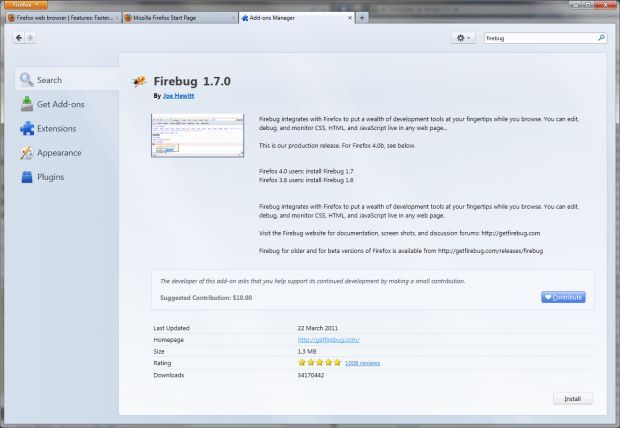Click favicon of Mozilla Firefox Start Page tab
The width and height of the screenshot is (620, 428).
click(x=128, y=18)
